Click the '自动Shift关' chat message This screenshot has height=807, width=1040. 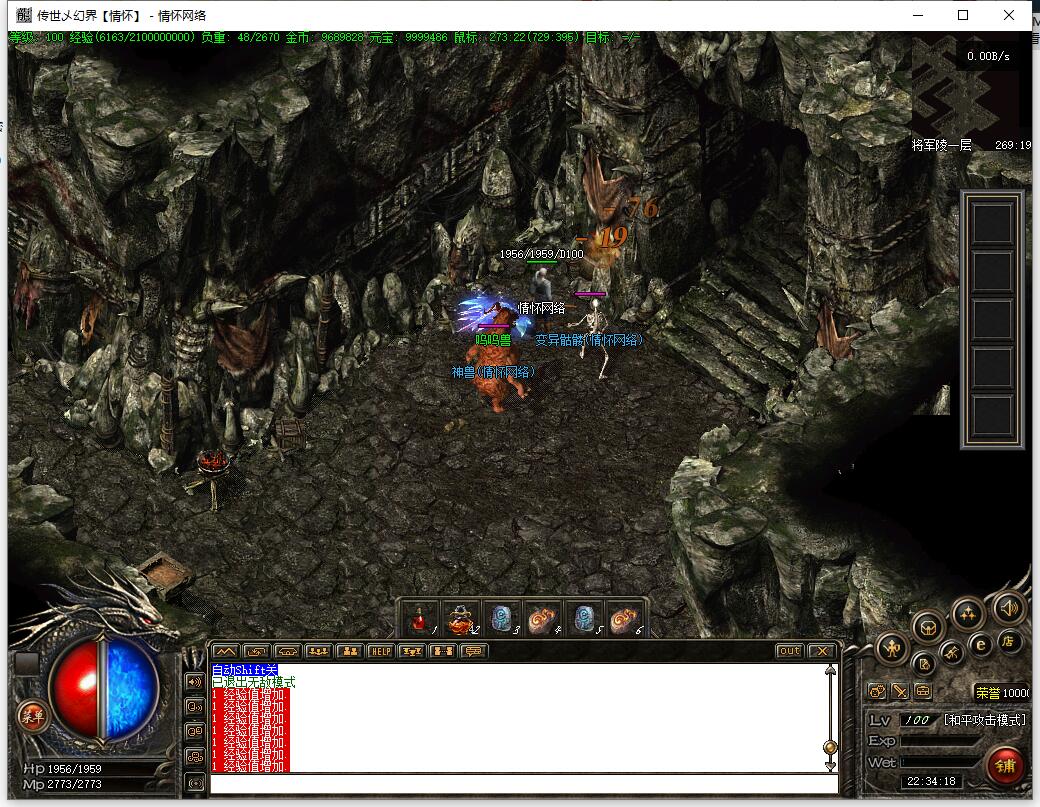point(244,670)
